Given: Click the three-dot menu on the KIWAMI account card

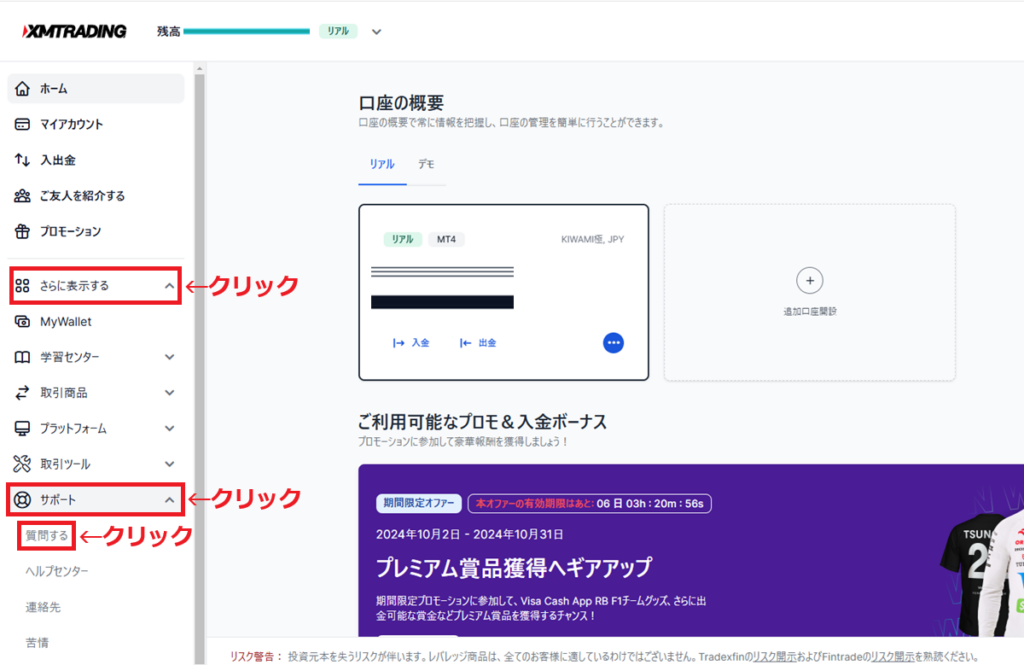Looking at the screenshot, I should [613, 342].
